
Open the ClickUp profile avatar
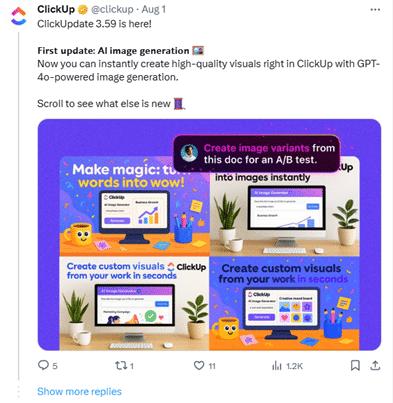(x=18, y=17)
